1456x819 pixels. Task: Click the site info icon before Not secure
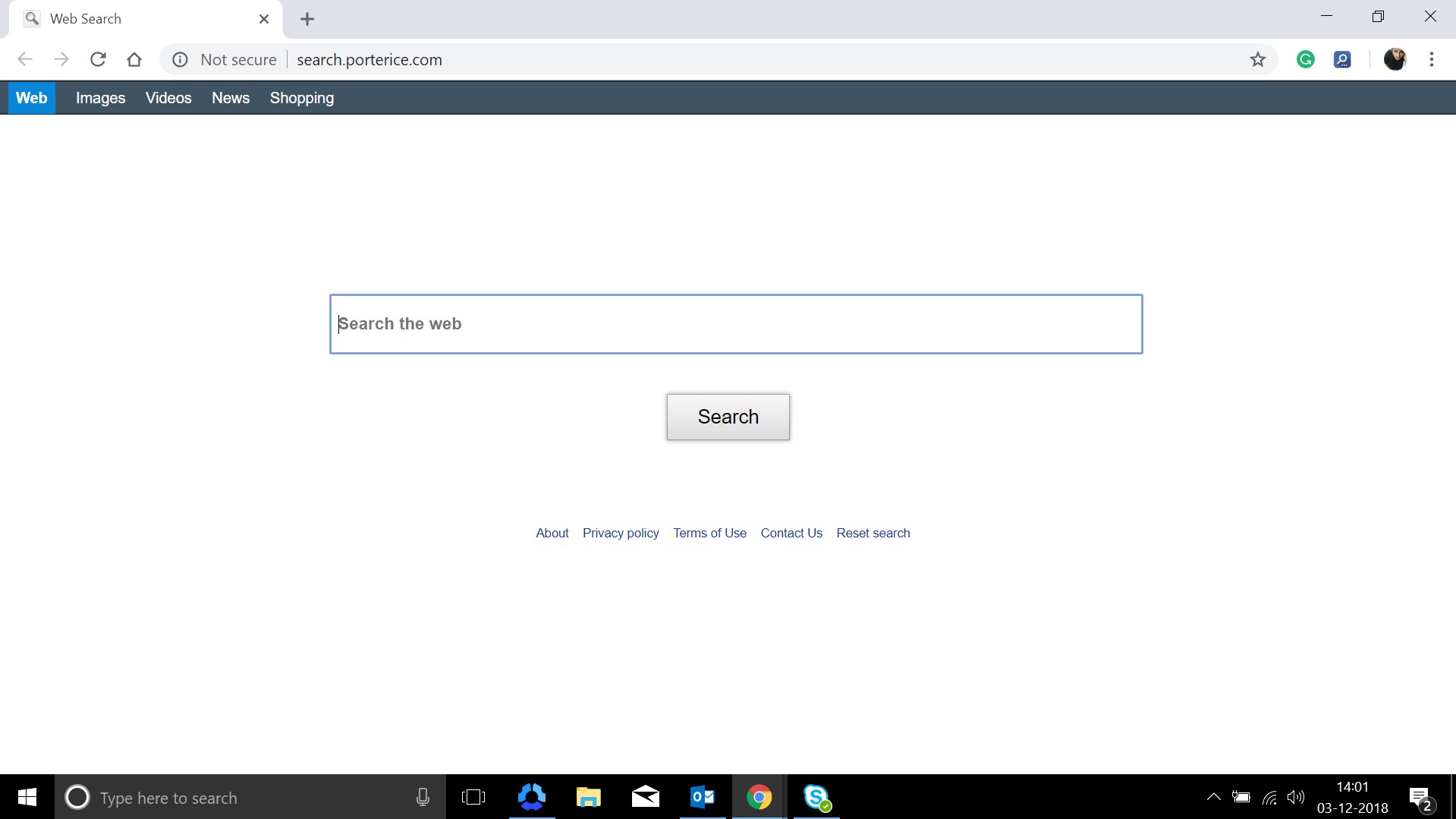(x=180, y=59)
